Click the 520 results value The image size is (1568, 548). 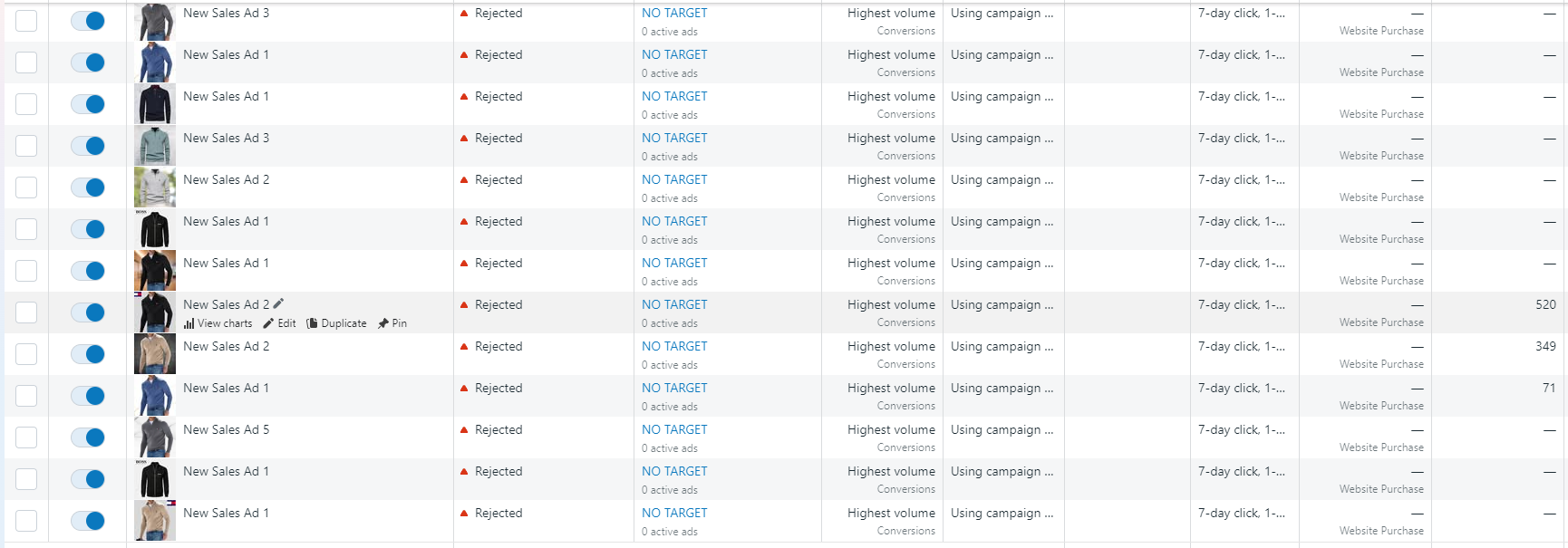(1545, 304)
